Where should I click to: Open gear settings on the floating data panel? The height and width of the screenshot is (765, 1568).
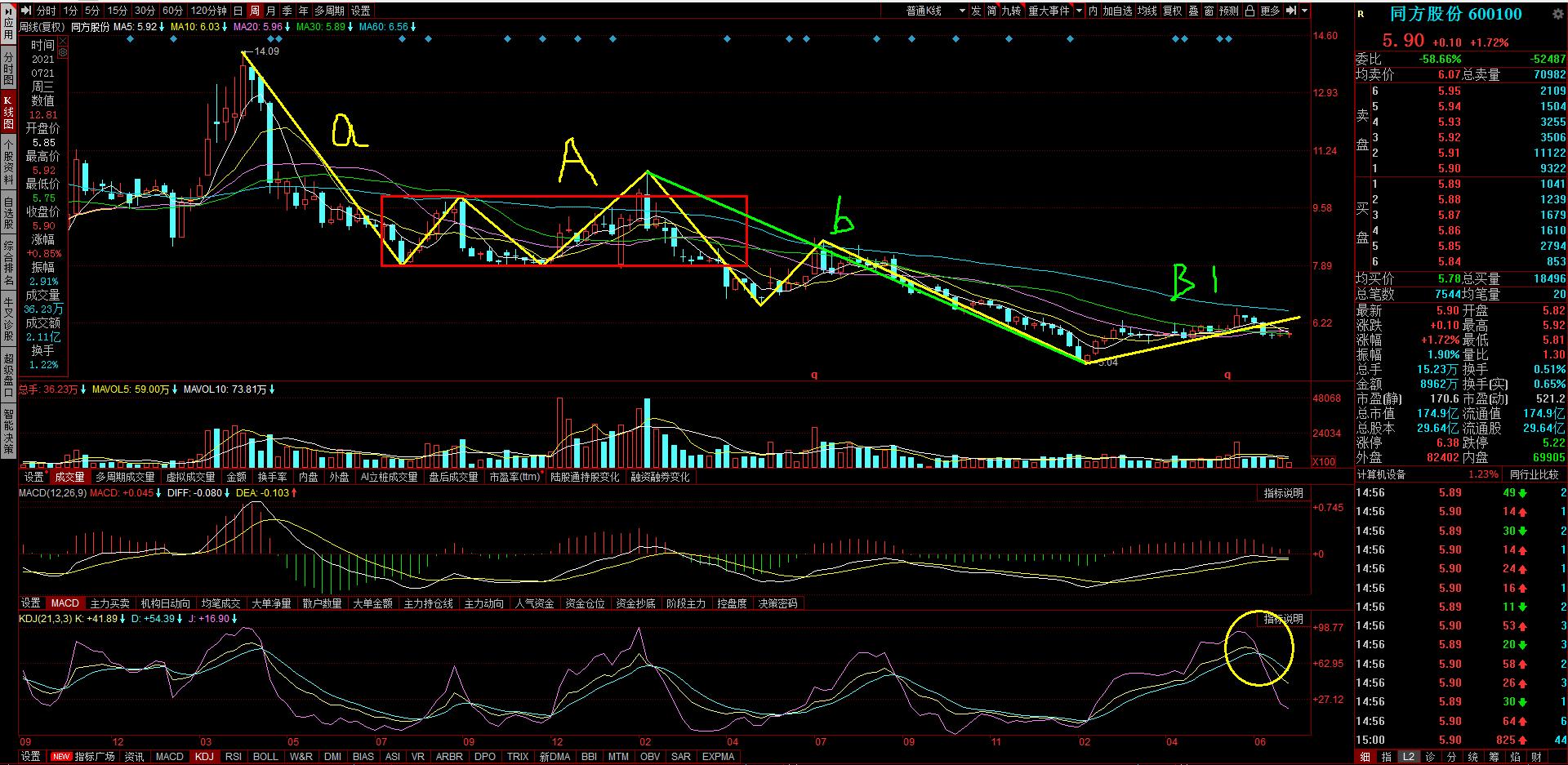[x=62, y=51]
